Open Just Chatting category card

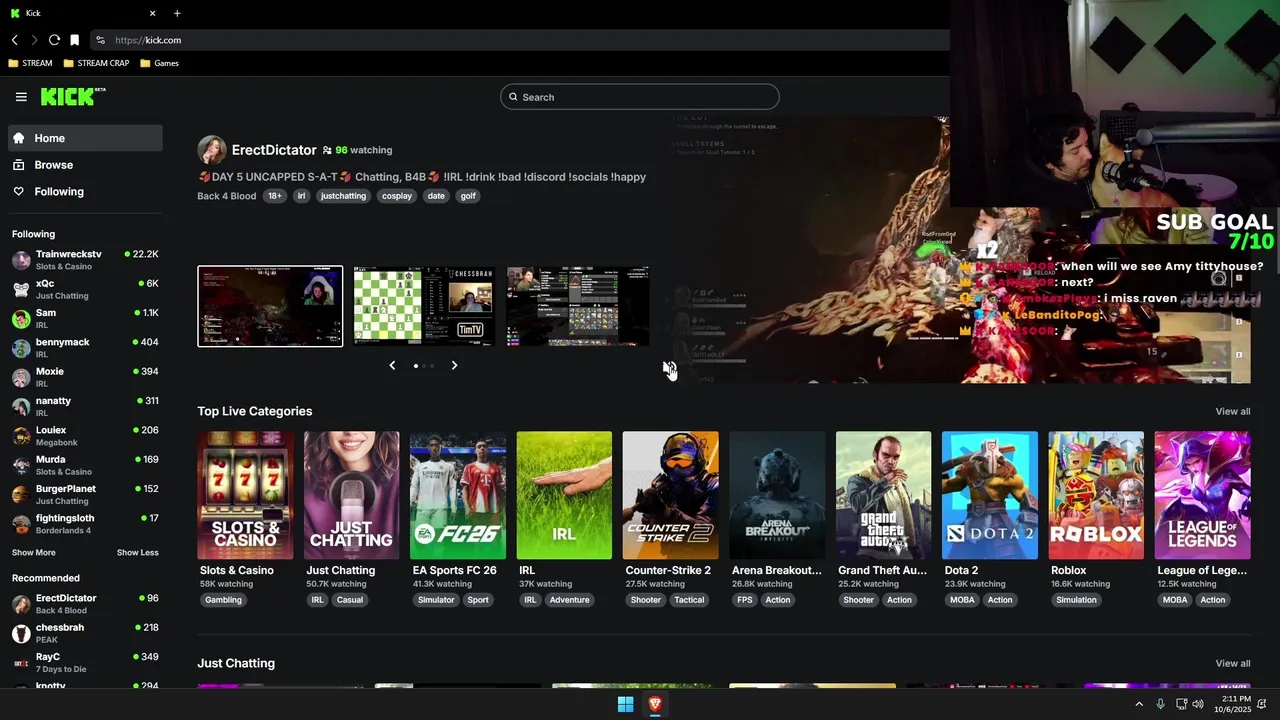pos(352,495)
